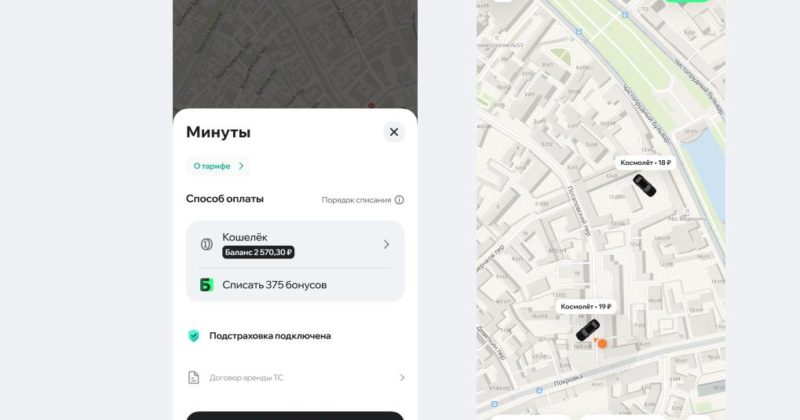The image size is (800, 420).
Task: Select the Кошелёк wallet coin icon
Action: click(x=207, y=244)
